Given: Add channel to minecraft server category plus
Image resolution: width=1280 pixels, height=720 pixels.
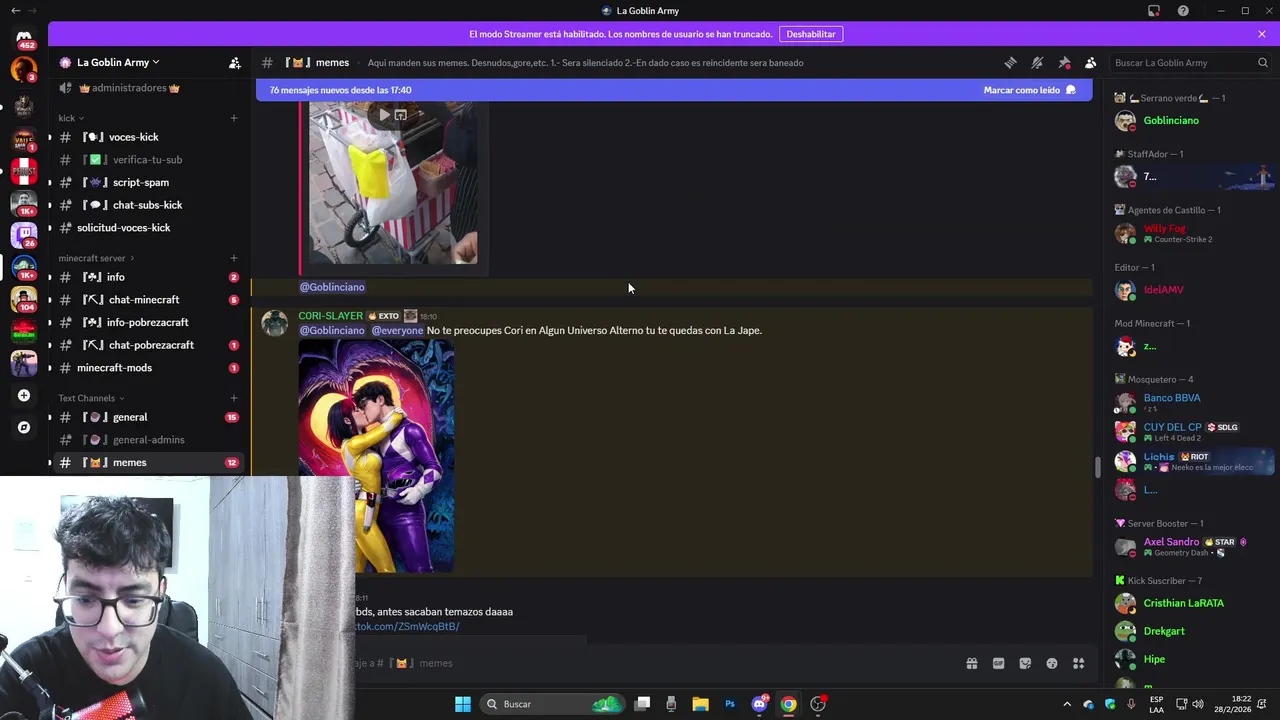Looking at the screenshot, I should tap(234, 258).
